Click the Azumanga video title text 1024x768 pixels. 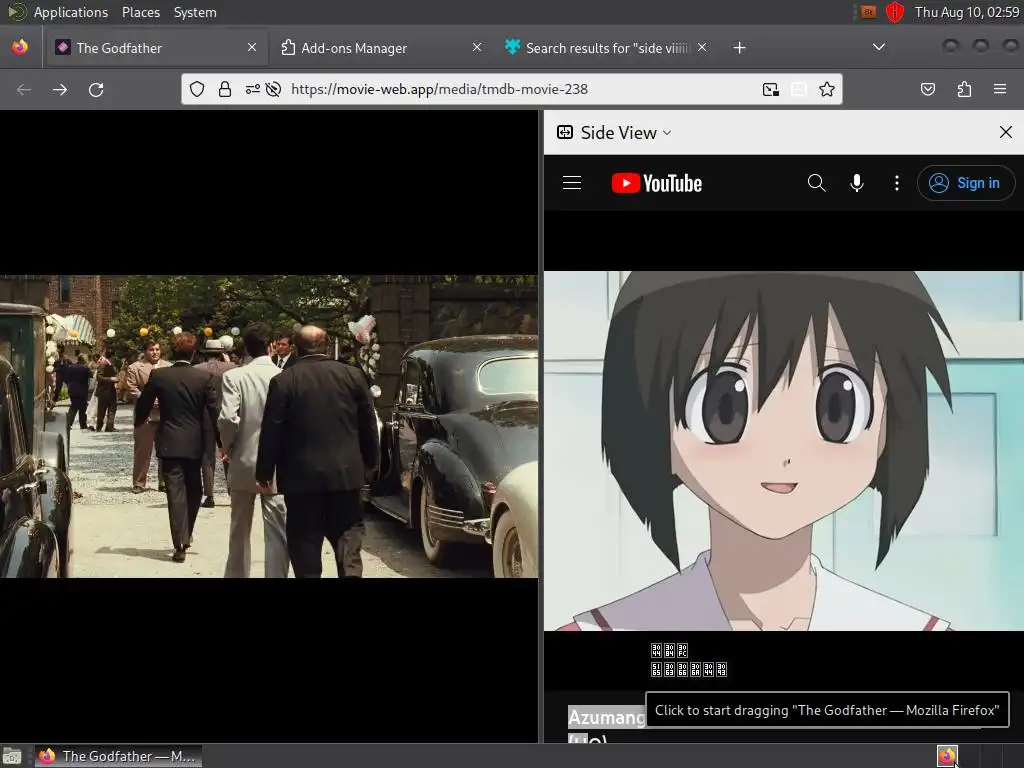pos(606,717)
